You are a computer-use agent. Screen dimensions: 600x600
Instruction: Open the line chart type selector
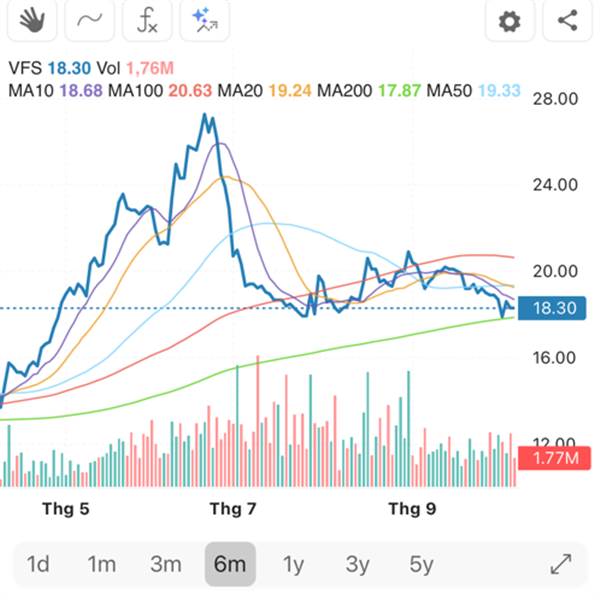click(89, 20)
